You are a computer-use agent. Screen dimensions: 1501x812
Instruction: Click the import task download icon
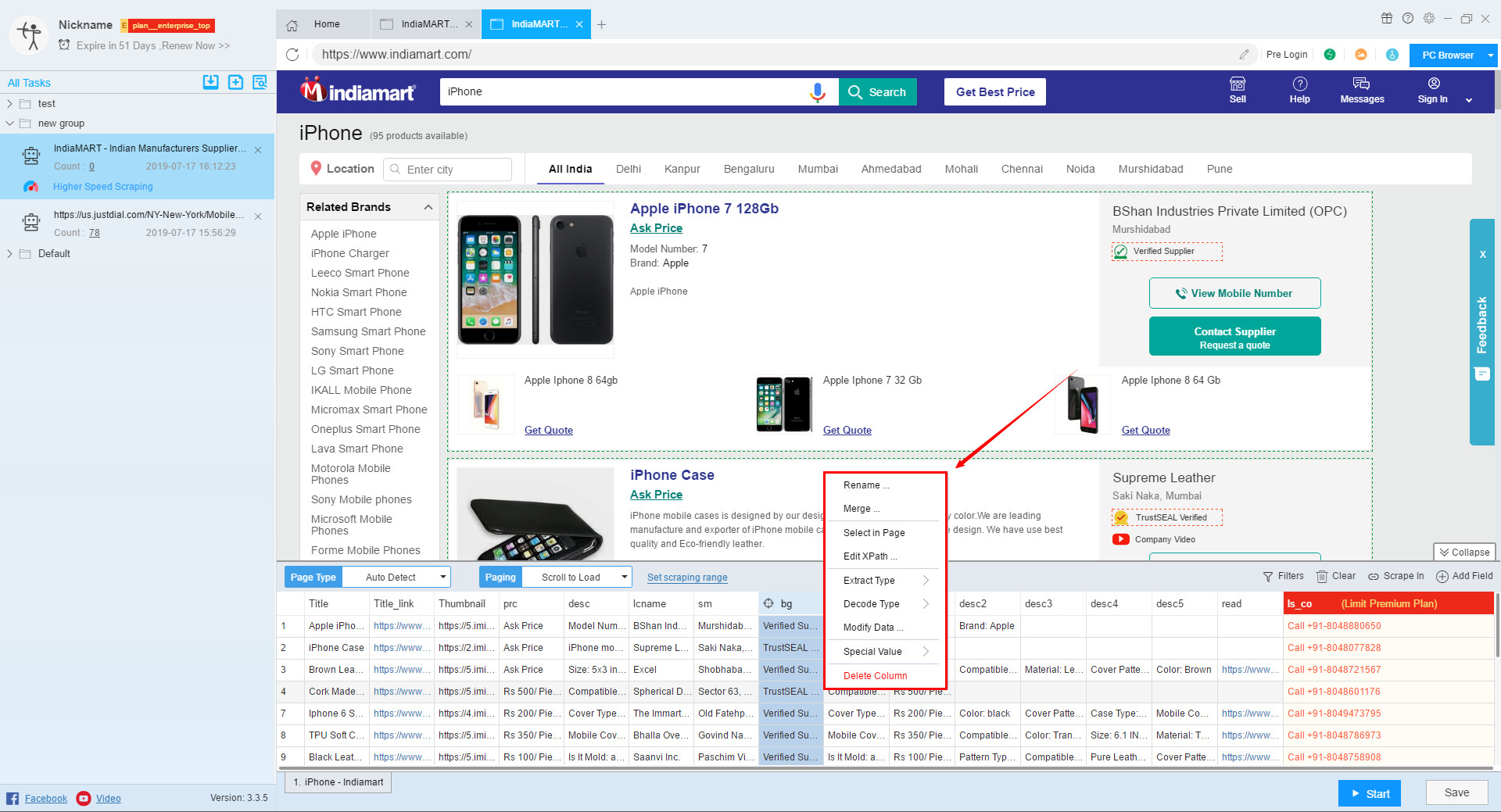click(x=210, y=82)
